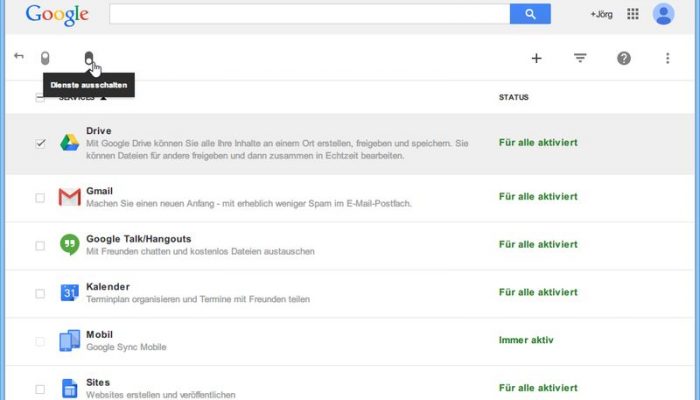Check the Gmail service checkbox
Screen dimensions: 700x400
click(40, 198)
